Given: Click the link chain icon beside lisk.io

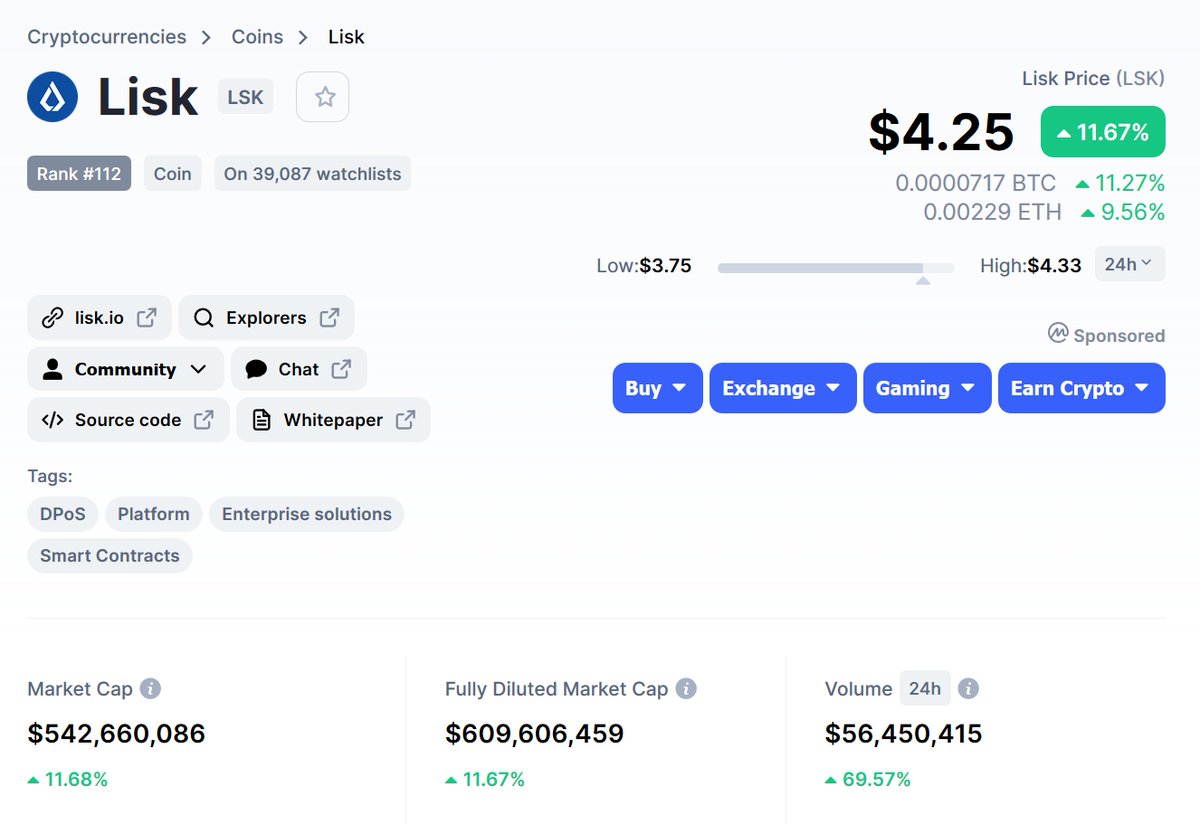Looking at the screenshot, I should [x=52, y=318].
